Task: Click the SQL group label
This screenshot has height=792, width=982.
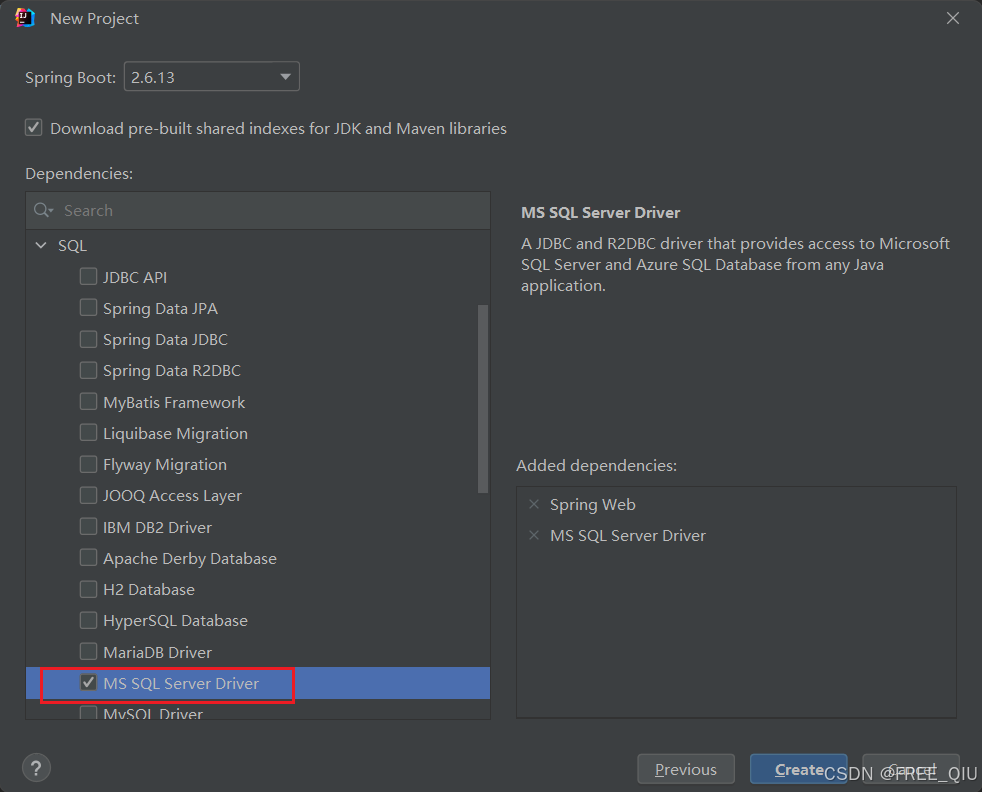Action: pos(73,245)
